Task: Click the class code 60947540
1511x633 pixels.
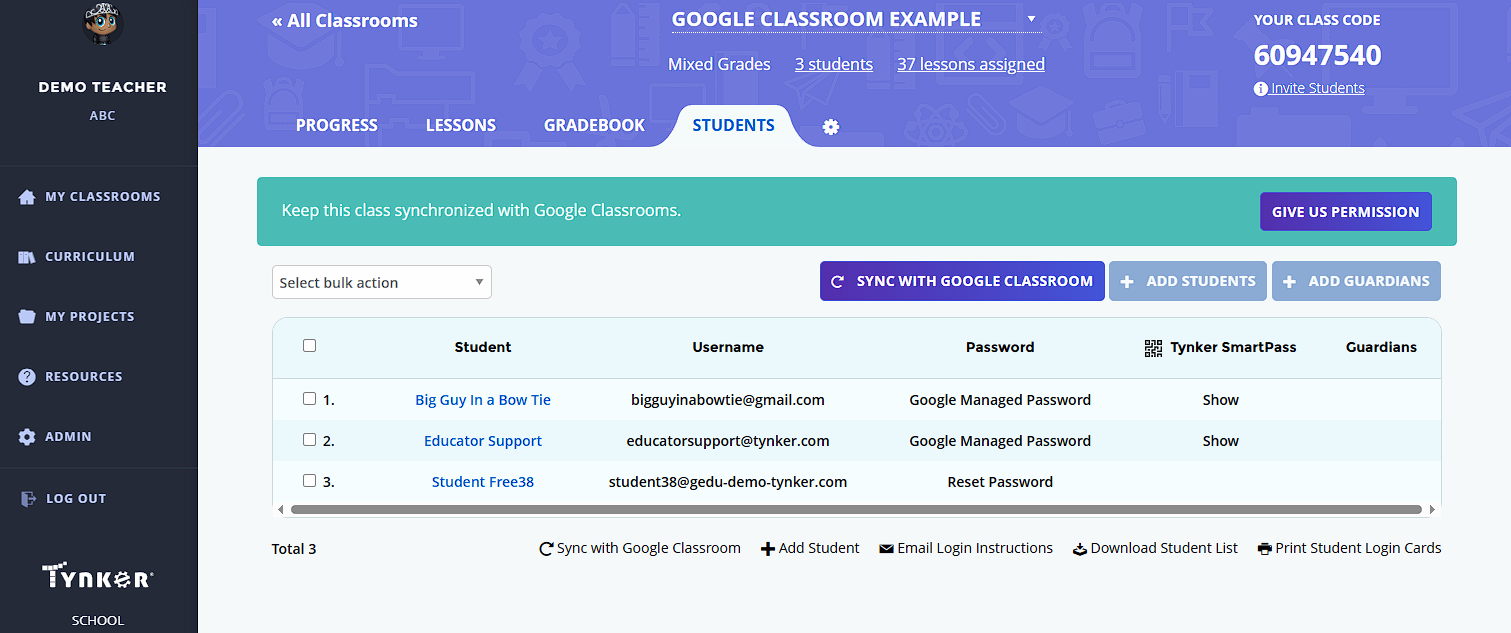Action: click(x=1317, y=55)
